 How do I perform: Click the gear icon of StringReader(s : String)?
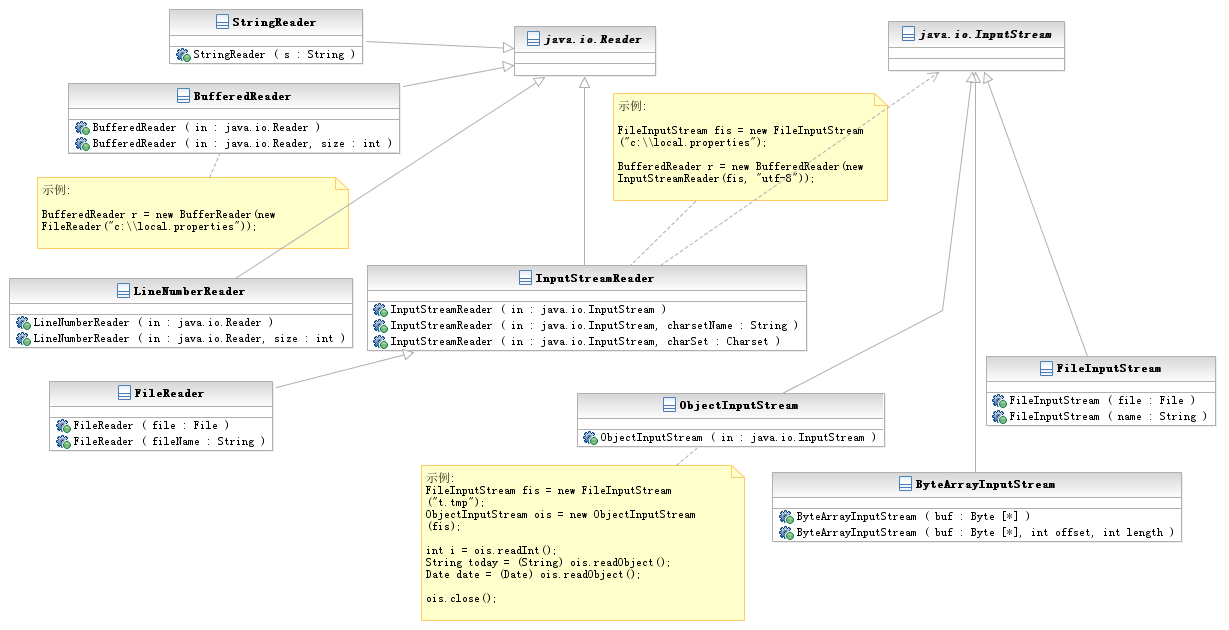pos(183,54)
